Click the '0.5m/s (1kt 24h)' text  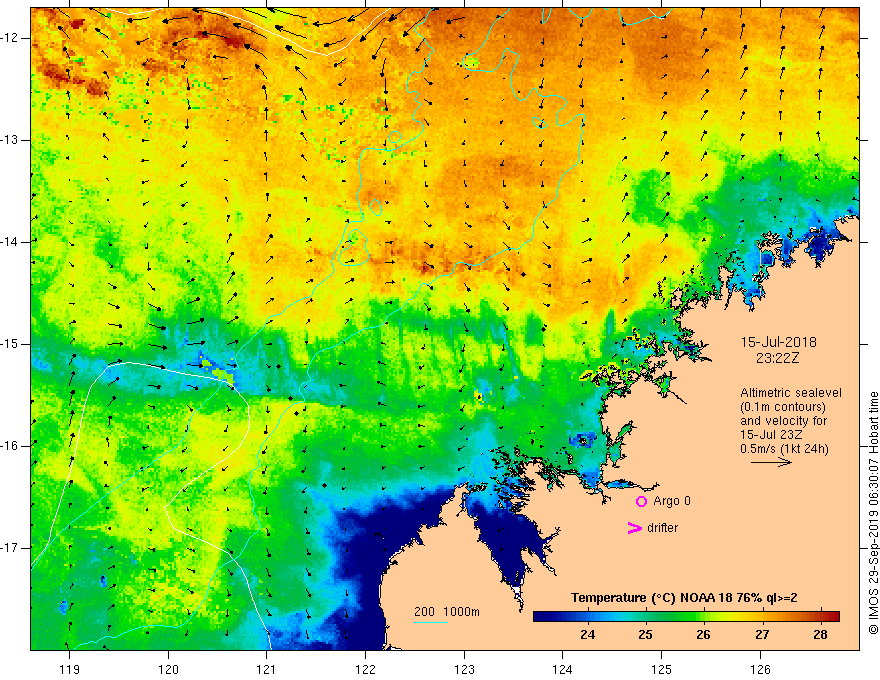784,449
